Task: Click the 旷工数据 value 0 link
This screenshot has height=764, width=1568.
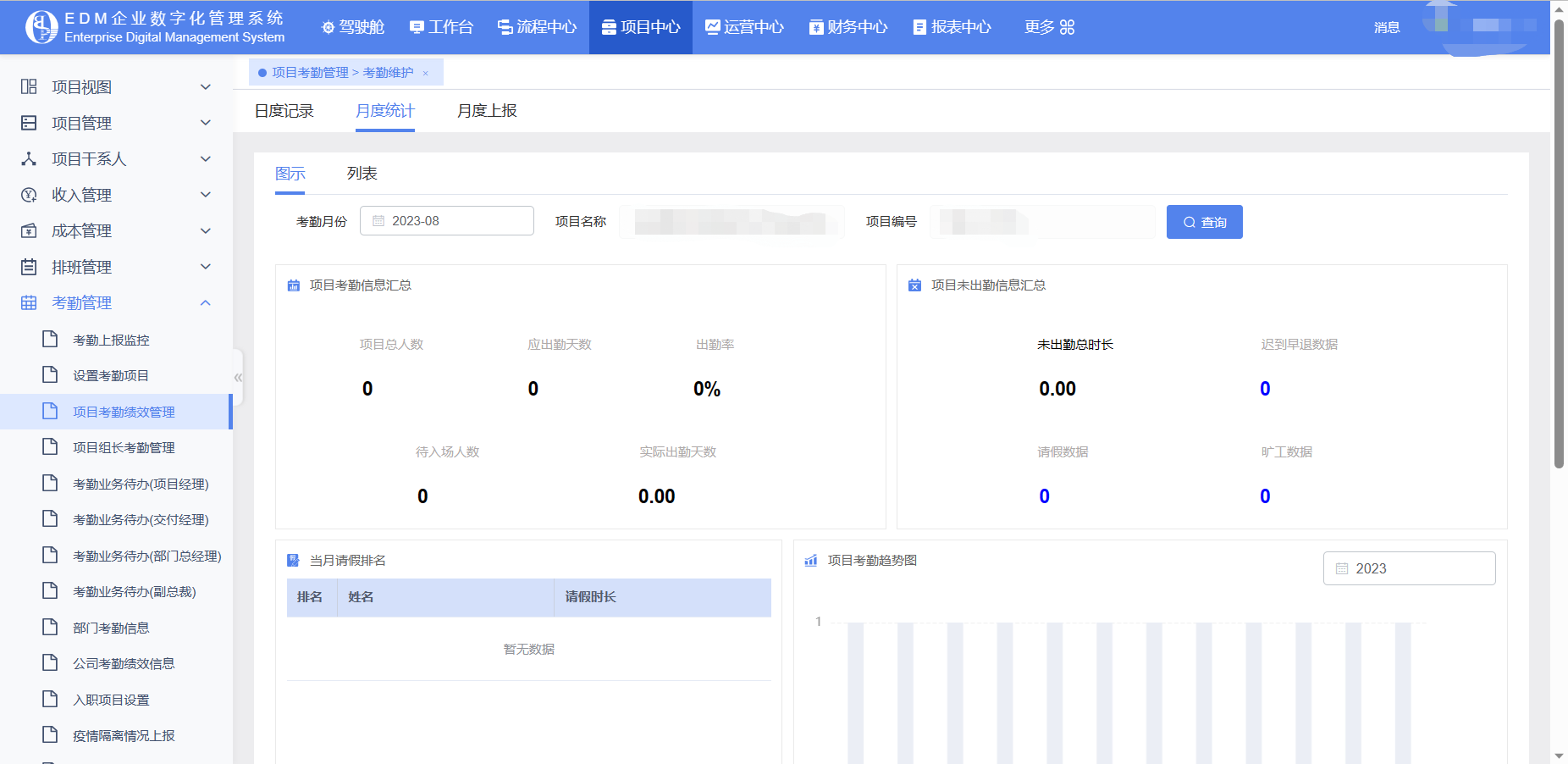Action: (x=1265, y=496)
